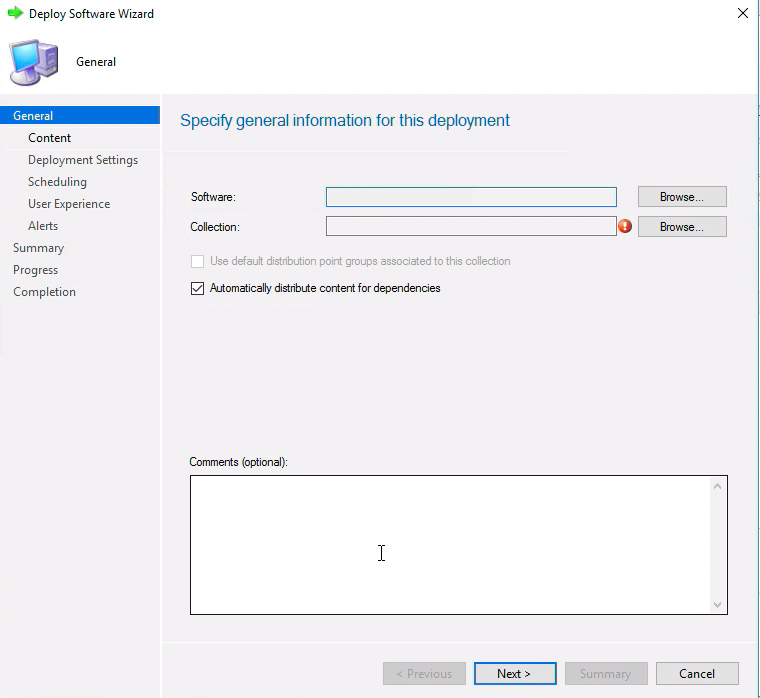This screenshot has width=760, height=698.
Task: Click the red error icon beside Collection
Action: (625, 226)
